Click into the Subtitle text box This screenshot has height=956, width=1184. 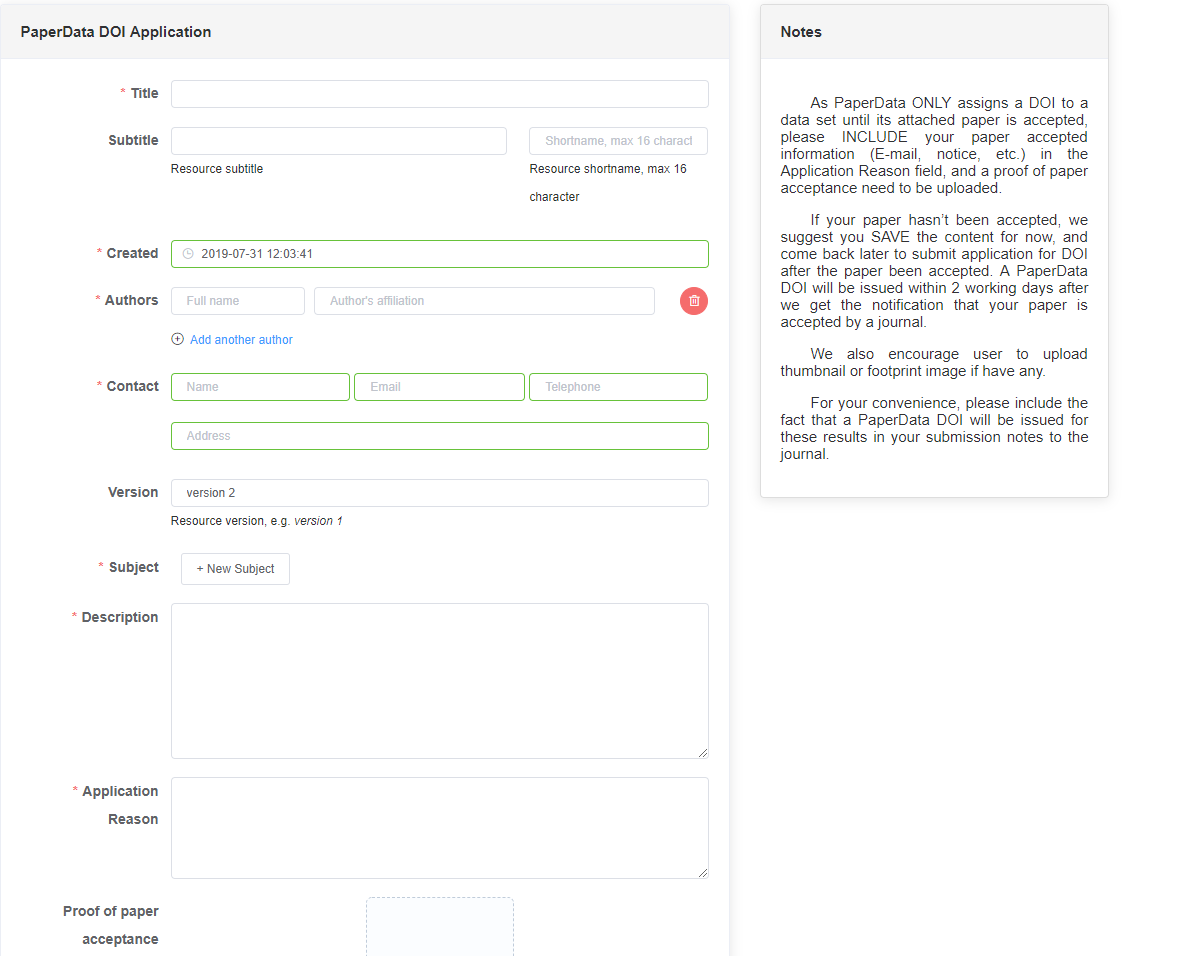coord(338,141)
